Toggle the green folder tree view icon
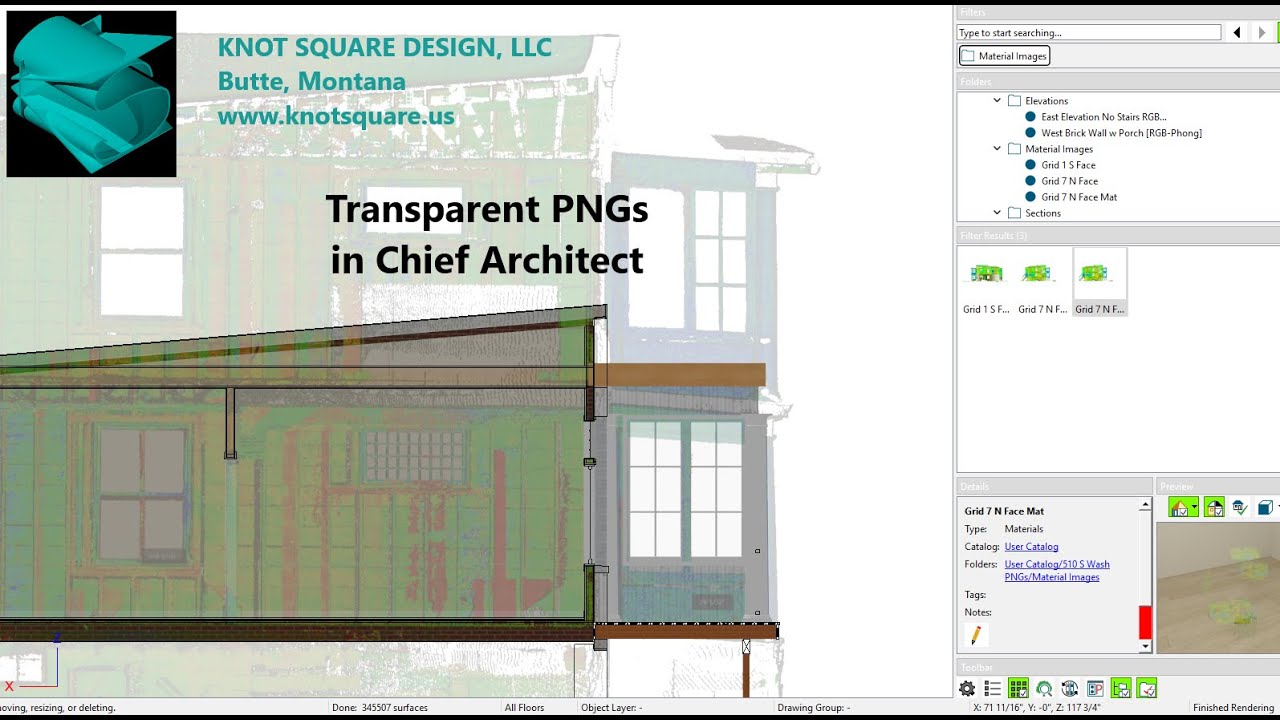This screenshot has width=1280, height=720. [x=1121, y=688]
